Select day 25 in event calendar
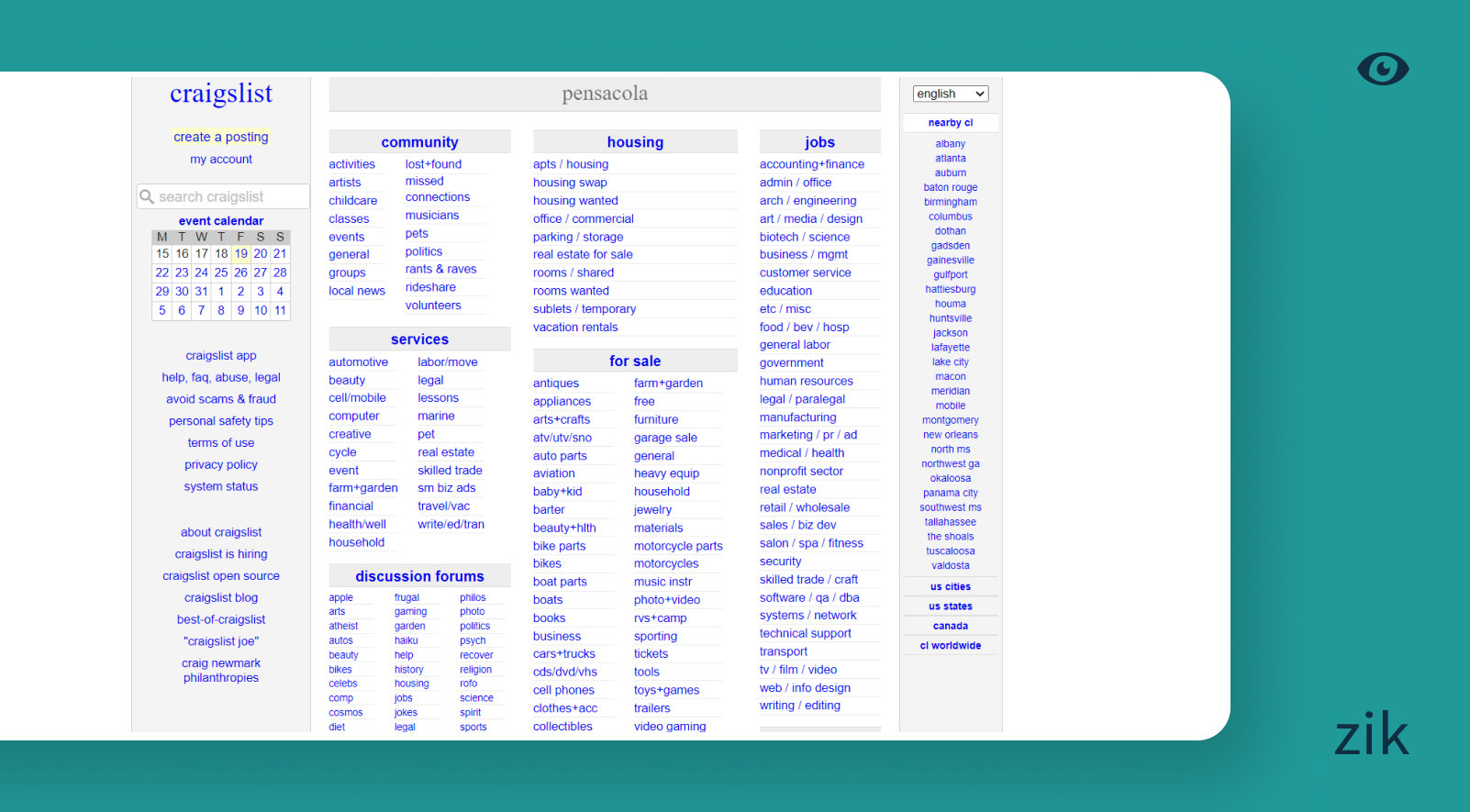1470x812 pixels. [x=221, y=273]
